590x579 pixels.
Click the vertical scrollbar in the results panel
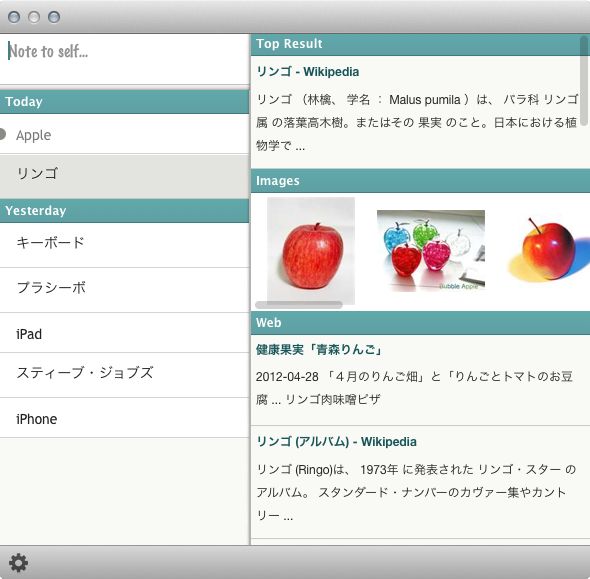point(584,81)
